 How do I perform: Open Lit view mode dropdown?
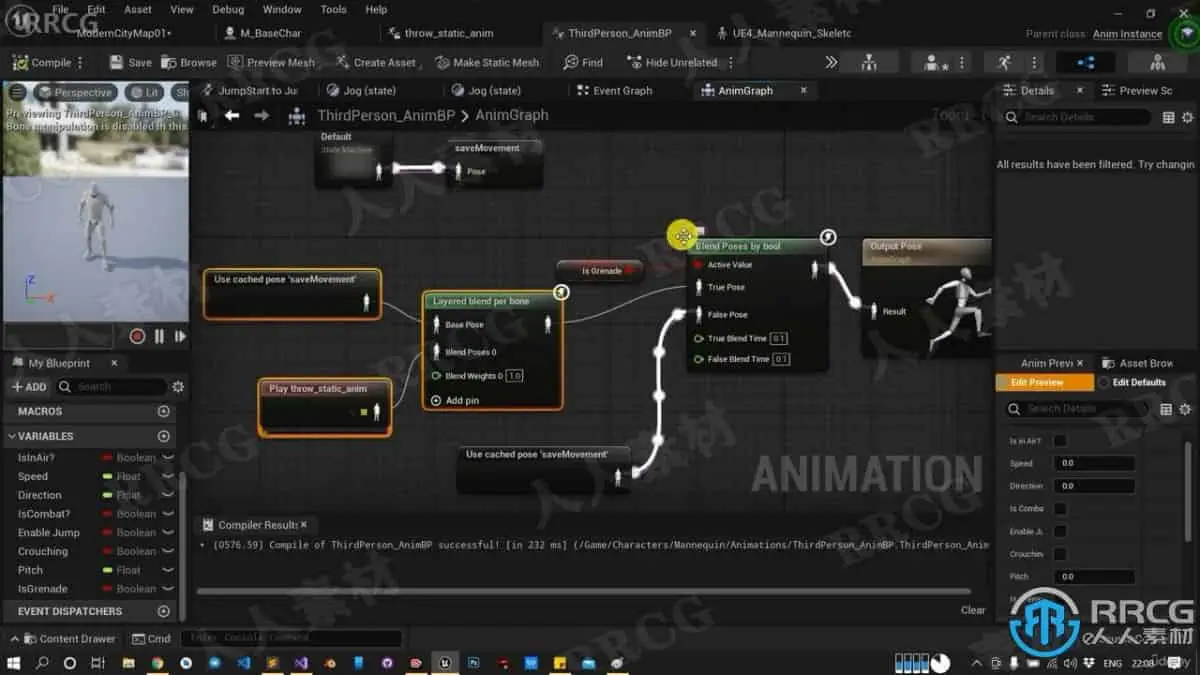point(146,92)
